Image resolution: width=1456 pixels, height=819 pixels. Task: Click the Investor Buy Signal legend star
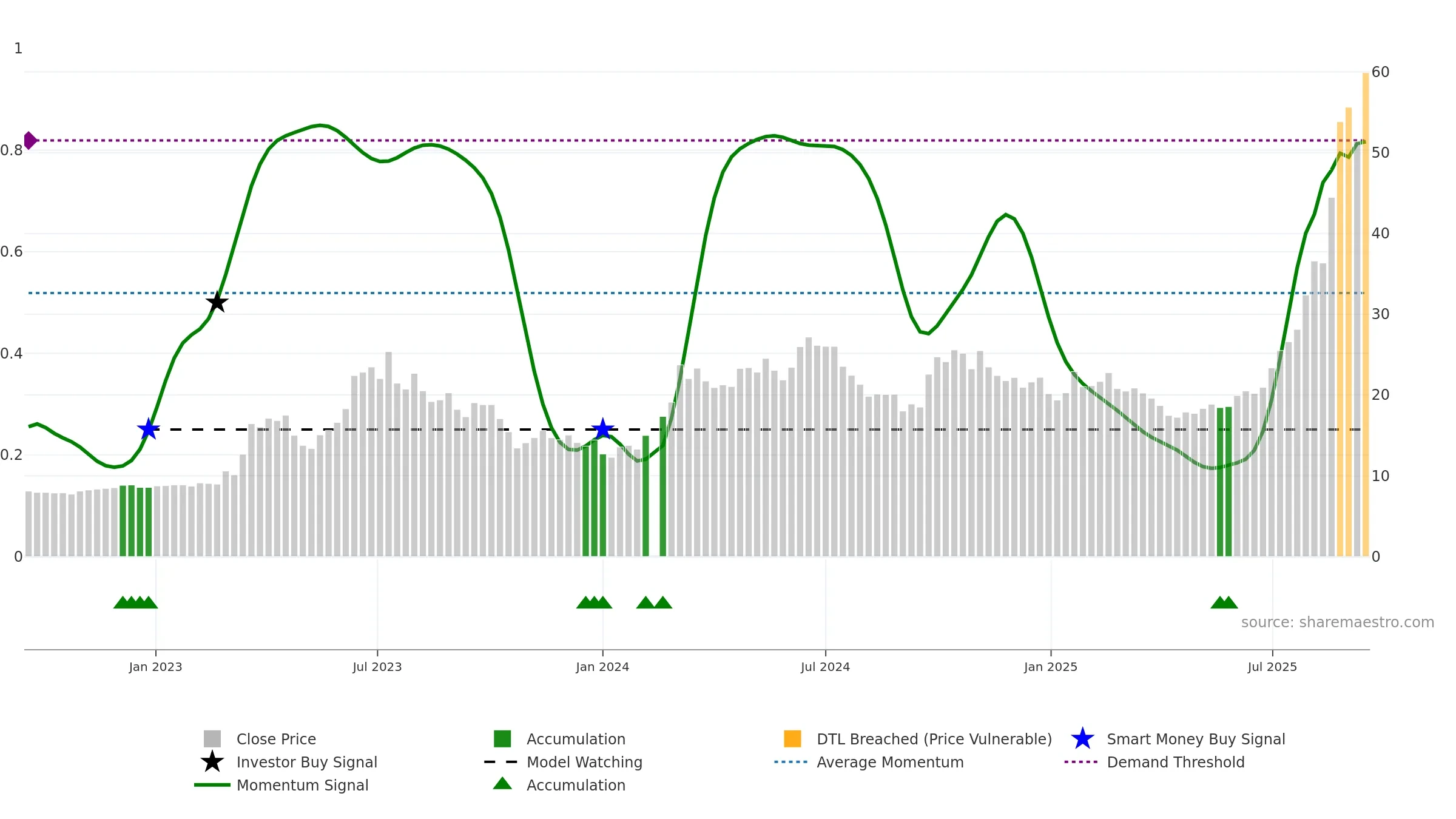pyautogui.click(x=212, y=761)
